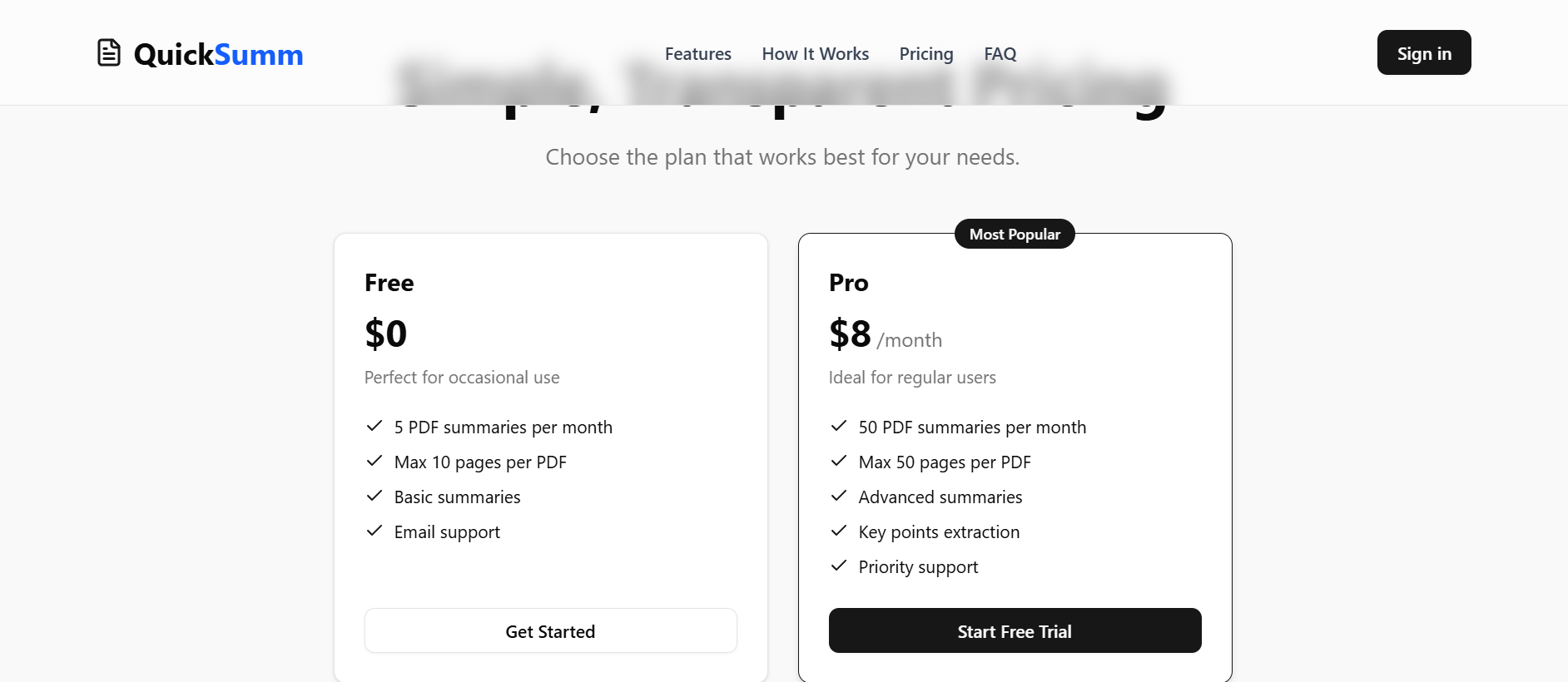Screen dimensions: 1568x682
Task: Click the Pro plan heading
Action: (x=849, y=283)
